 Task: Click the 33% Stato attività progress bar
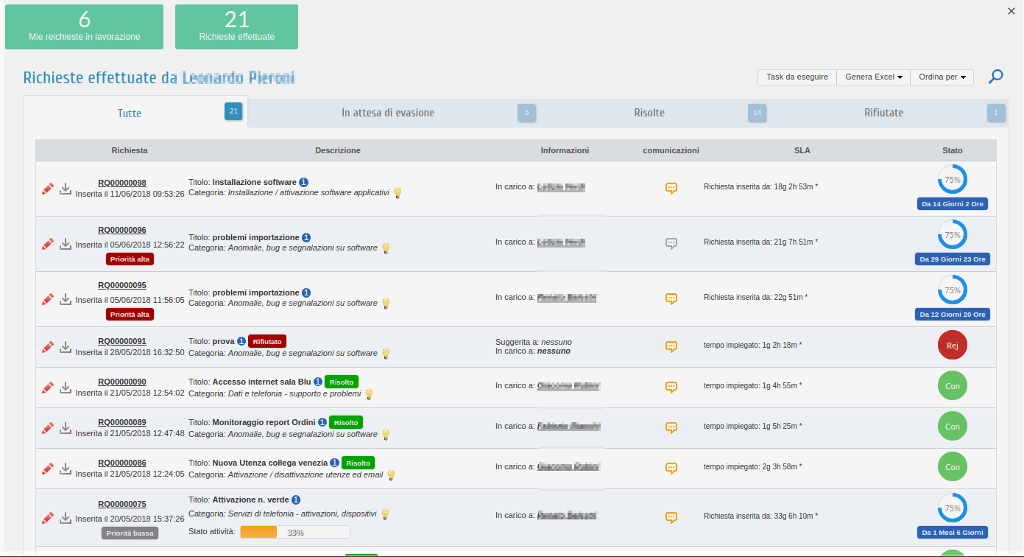[x=295, y=532]
